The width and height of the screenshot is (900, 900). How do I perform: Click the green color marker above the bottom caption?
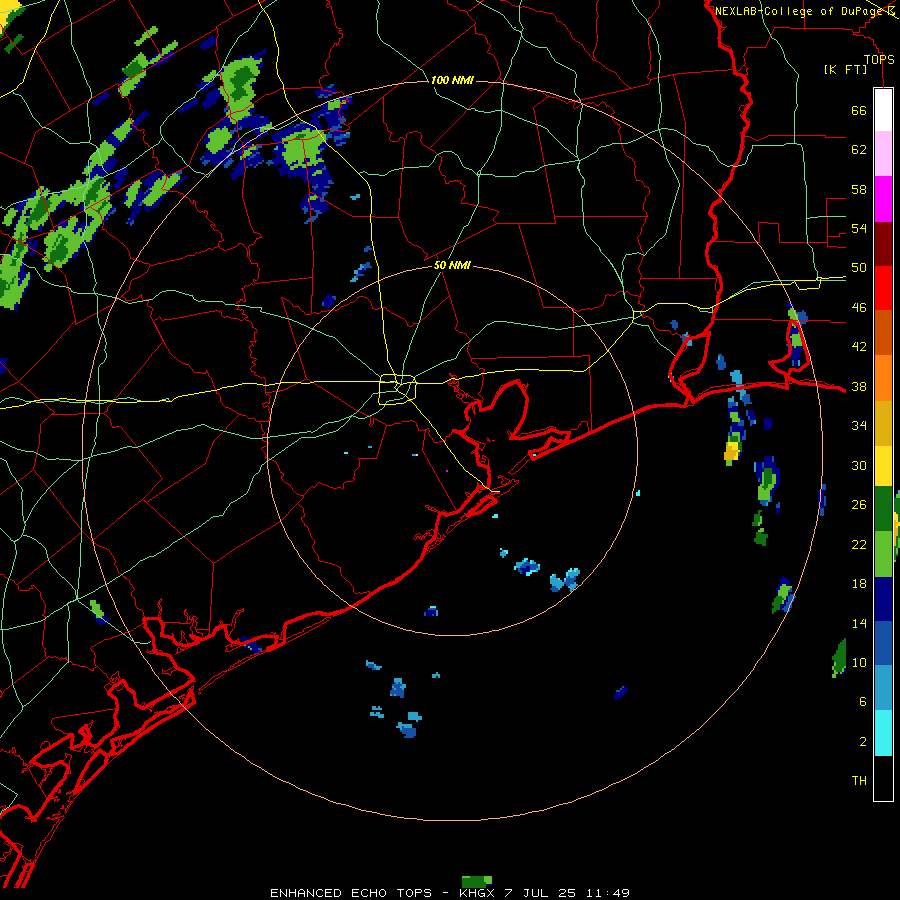477,881
